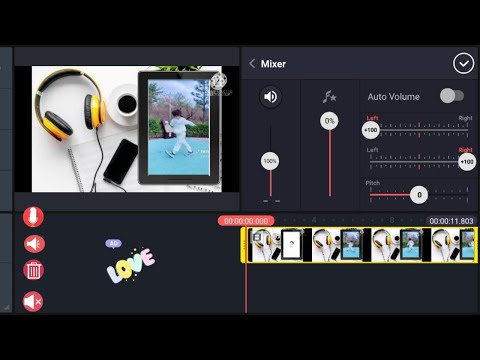Click the Pitch label
Viewport: 480px width, 360px height.
pos(373,183)
